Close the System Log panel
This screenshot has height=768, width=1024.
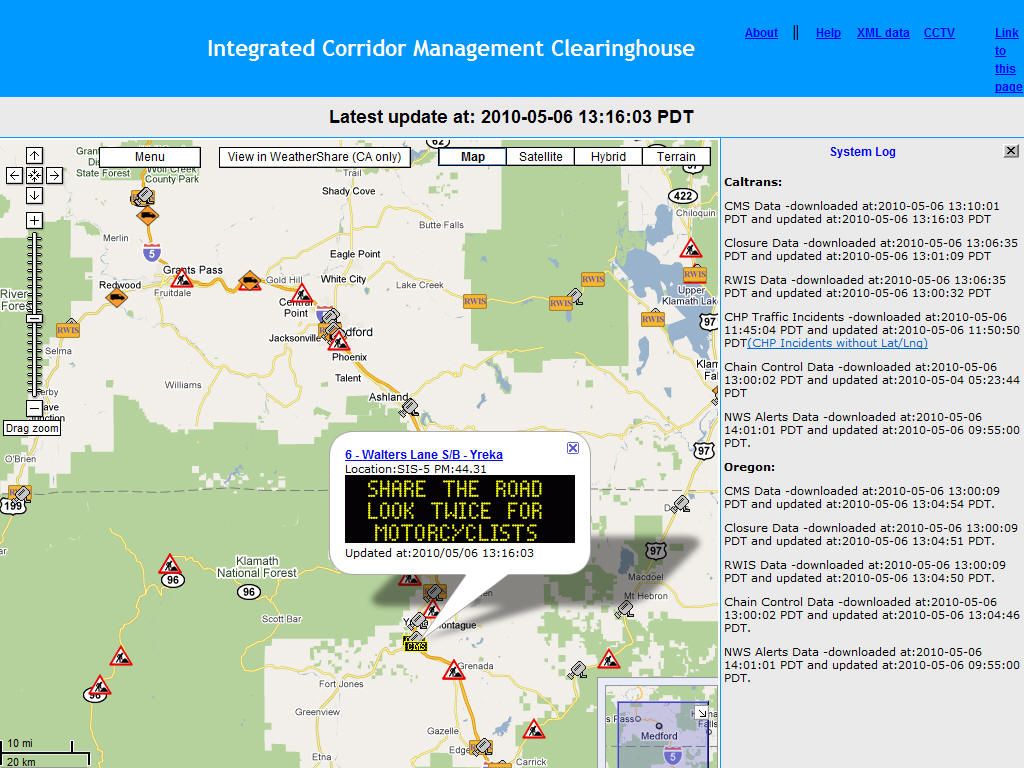click(x=1011, y=151)
